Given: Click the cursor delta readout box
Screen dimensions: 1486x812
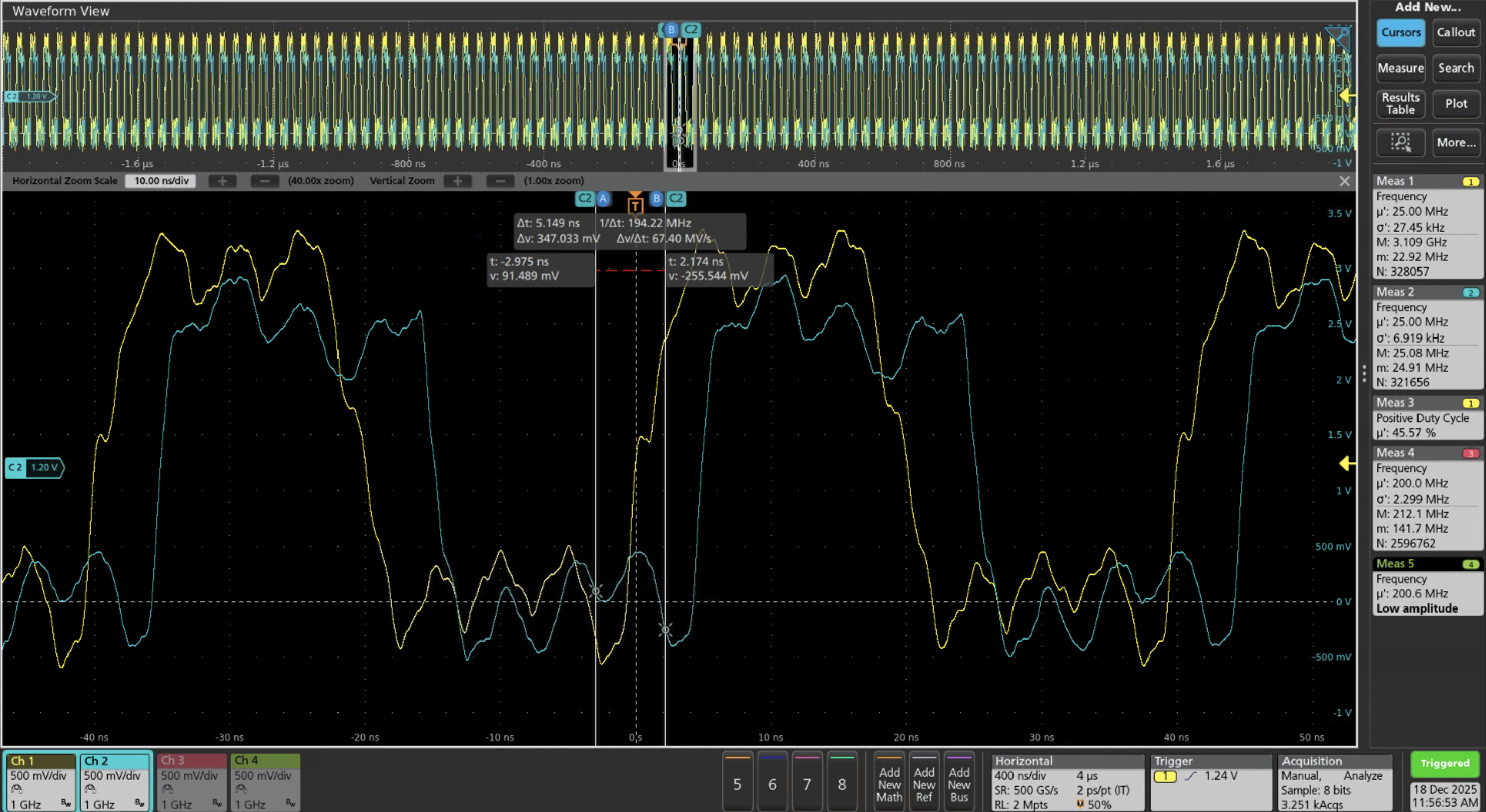Looking at the screenshot, I should point(630,231).
